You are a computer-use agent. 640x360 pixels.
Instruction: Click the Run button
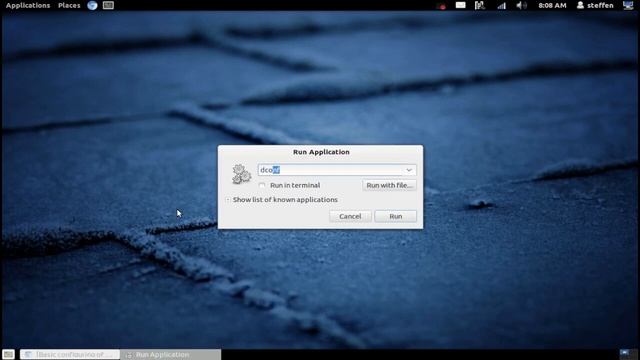click(396, 216)
